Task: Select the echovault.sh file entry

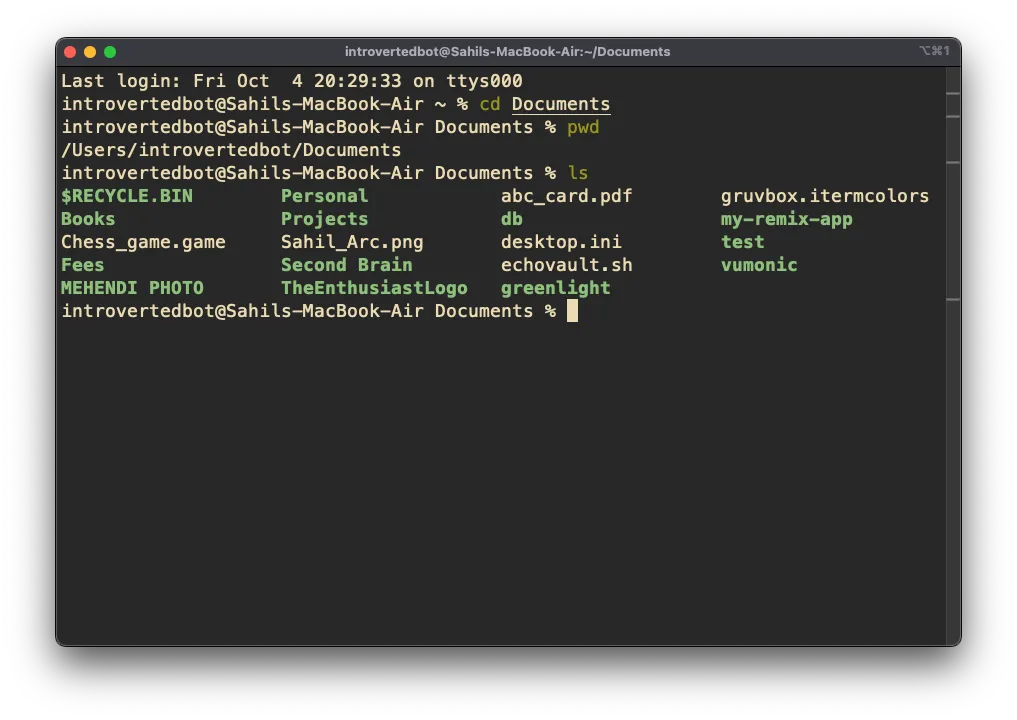Action: point(566,265)
